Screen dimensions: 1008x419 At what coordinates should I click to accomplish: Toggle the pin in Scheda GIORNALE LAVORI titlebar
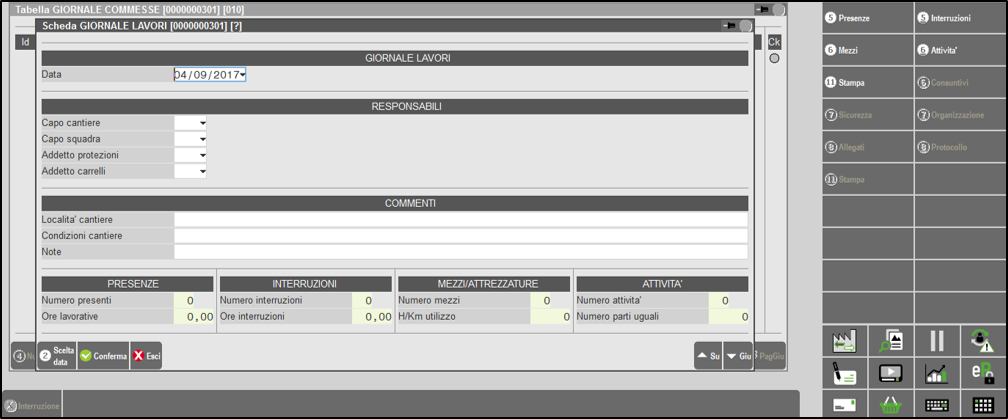coord(729,26)
